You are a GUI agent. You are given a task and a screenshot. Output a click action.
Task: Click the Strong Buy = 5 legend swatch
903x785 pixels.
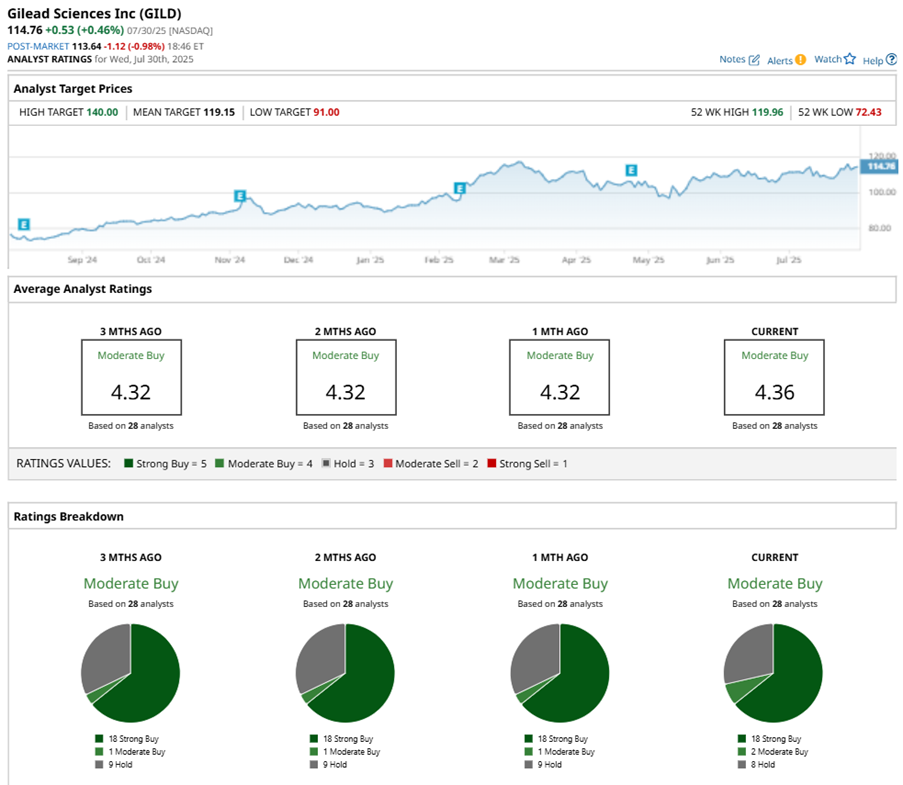128,463
